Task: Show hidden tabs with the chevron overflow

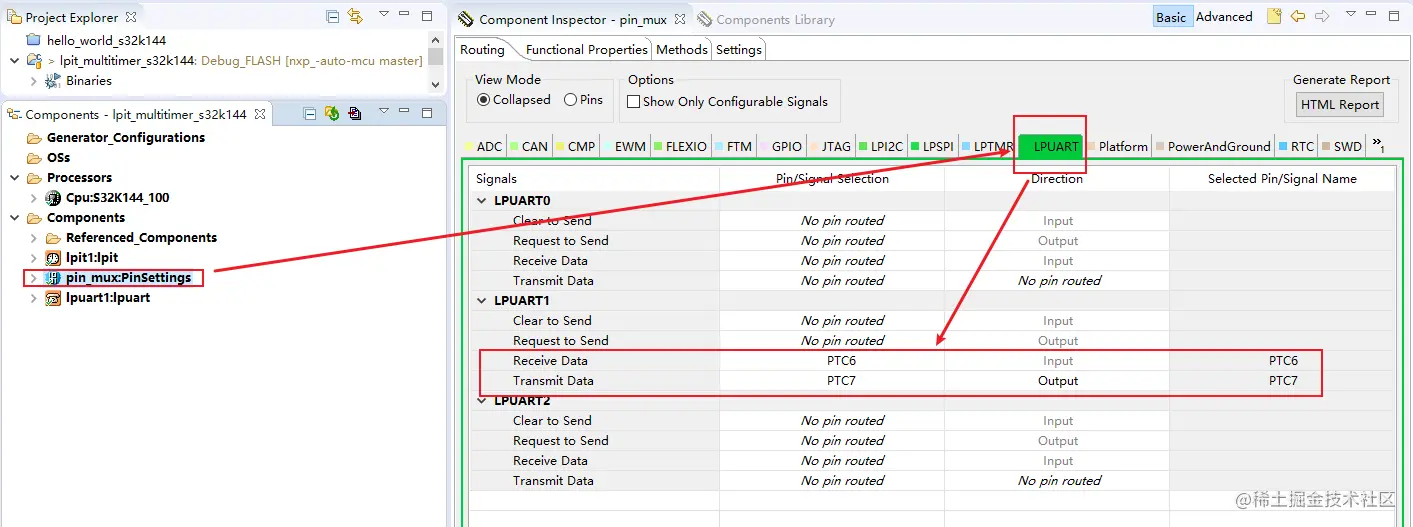Action: point(1378,145)
